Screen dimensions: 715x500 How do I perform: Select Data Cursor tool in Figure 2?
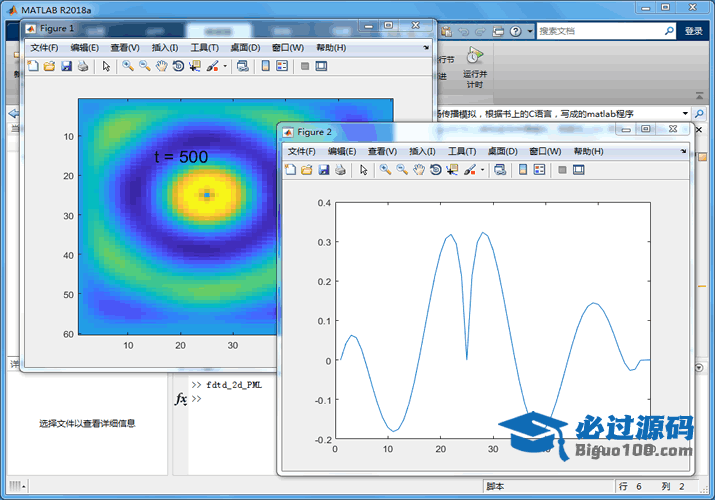pos(452,170)
